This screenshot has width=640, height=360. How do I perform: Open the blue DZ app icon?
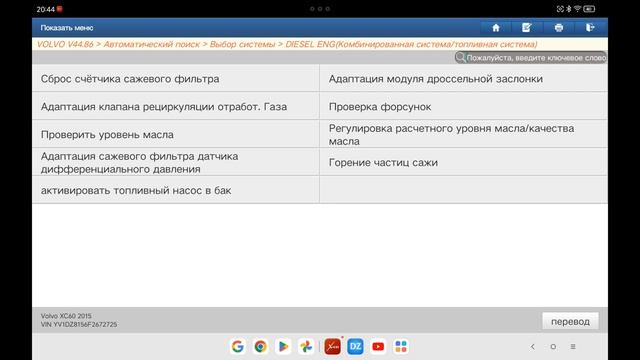(x=355, y=347)
